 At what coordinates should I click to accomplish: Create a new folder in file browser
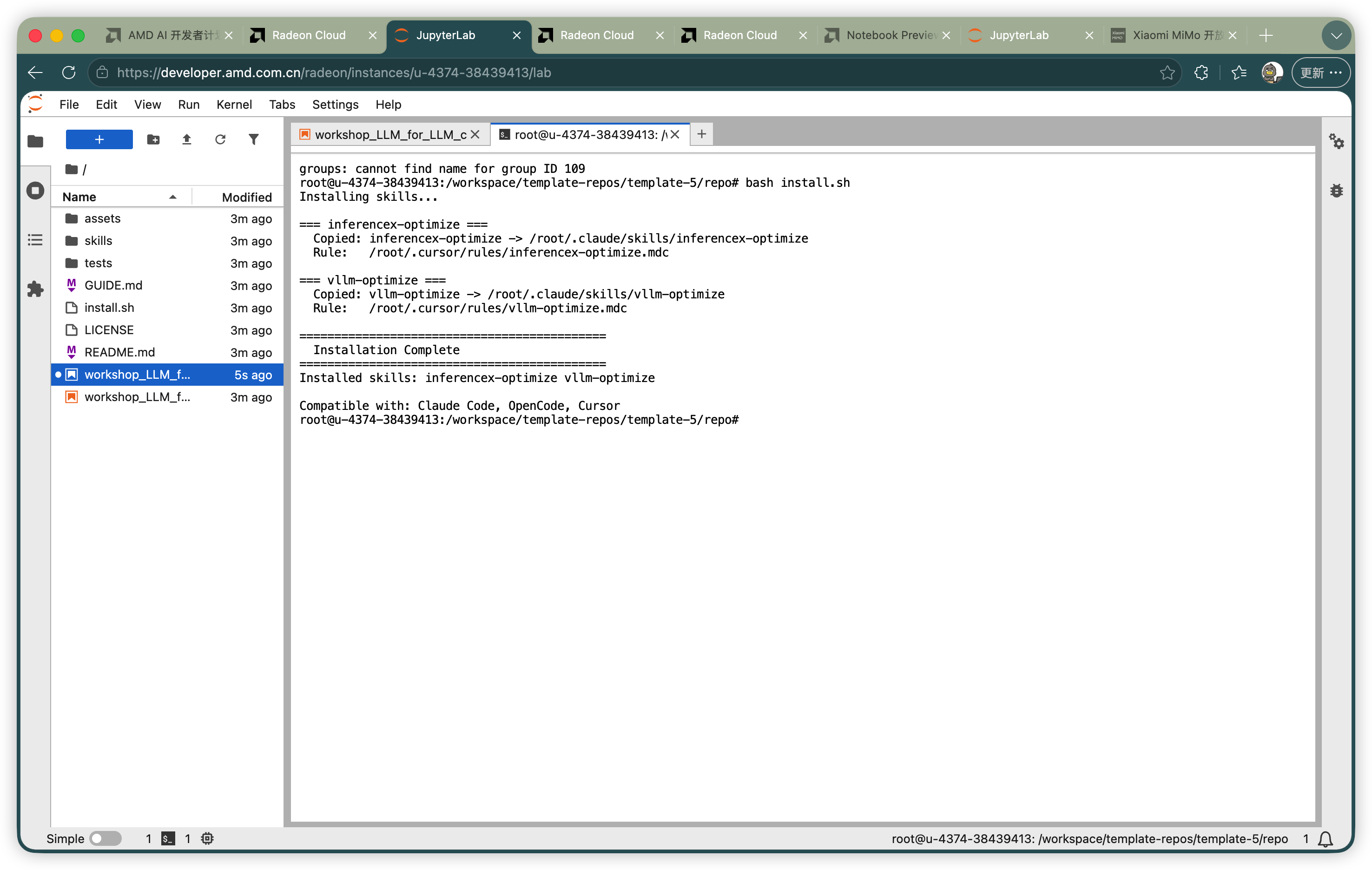153,139
